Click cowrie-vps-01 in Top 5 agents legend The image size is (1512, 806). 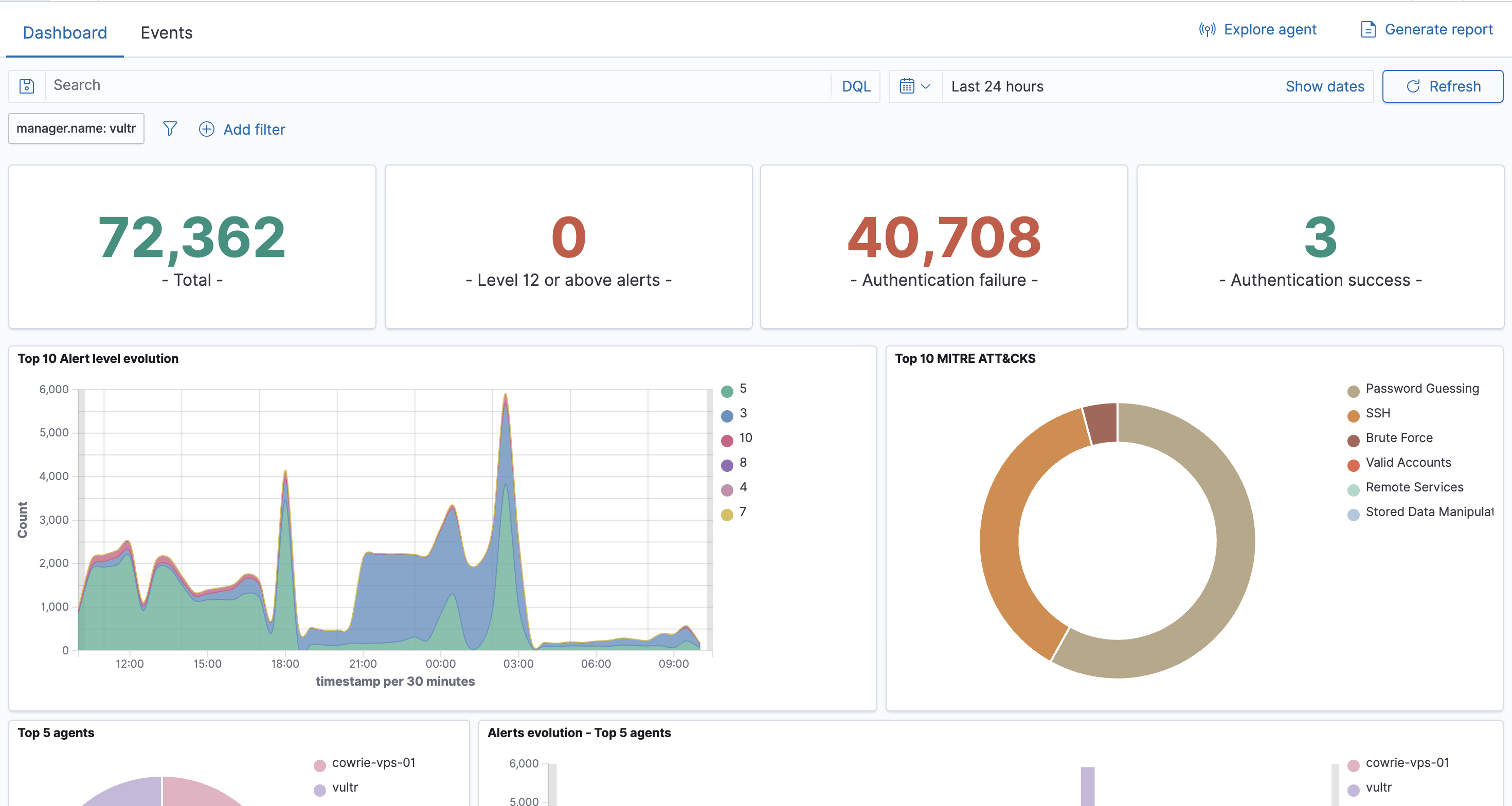pos(373,763)
